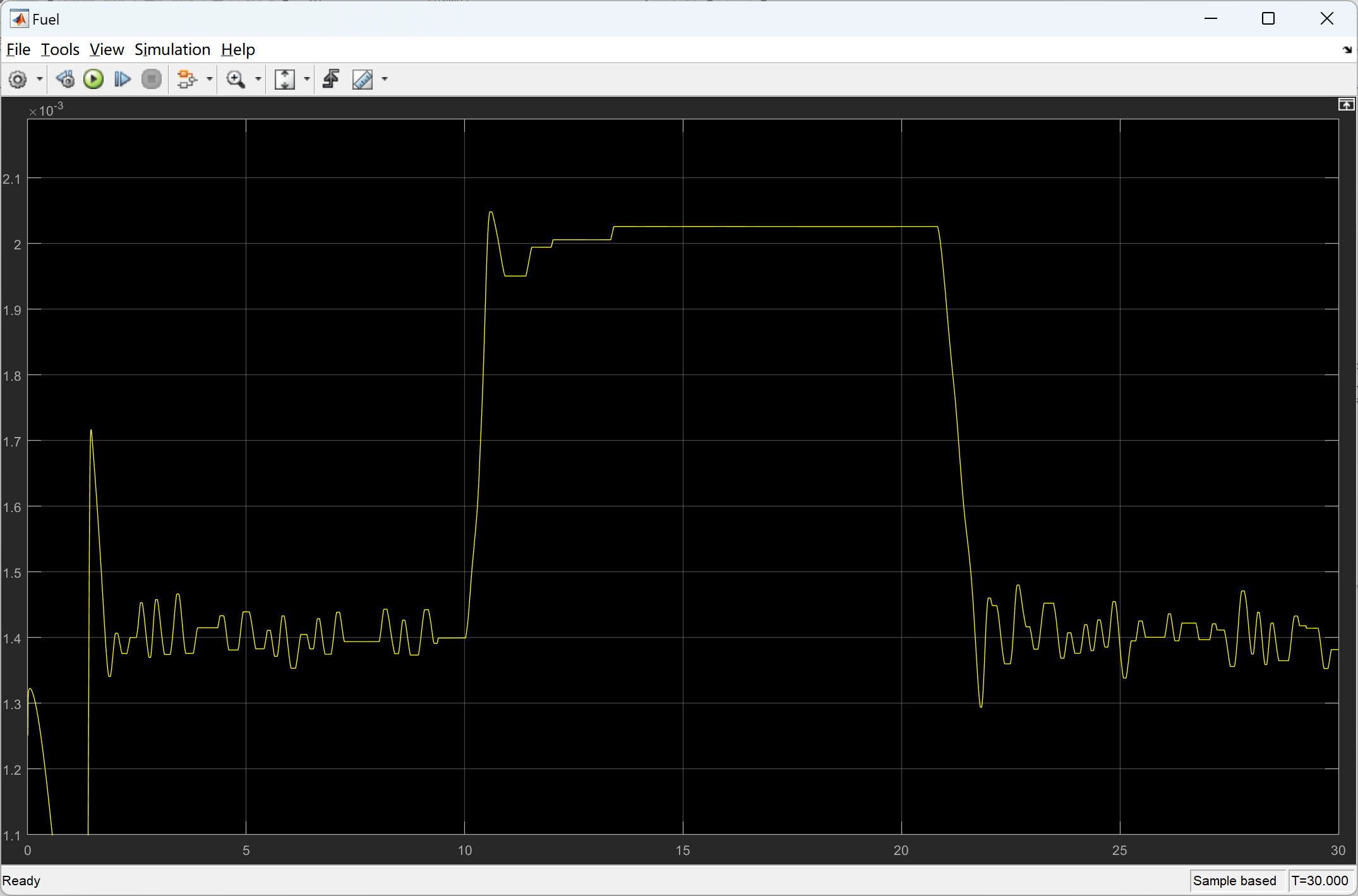Select the Zoom tool magnifier
This screenshot has width=1358, height=896.
tap(236, 80)
